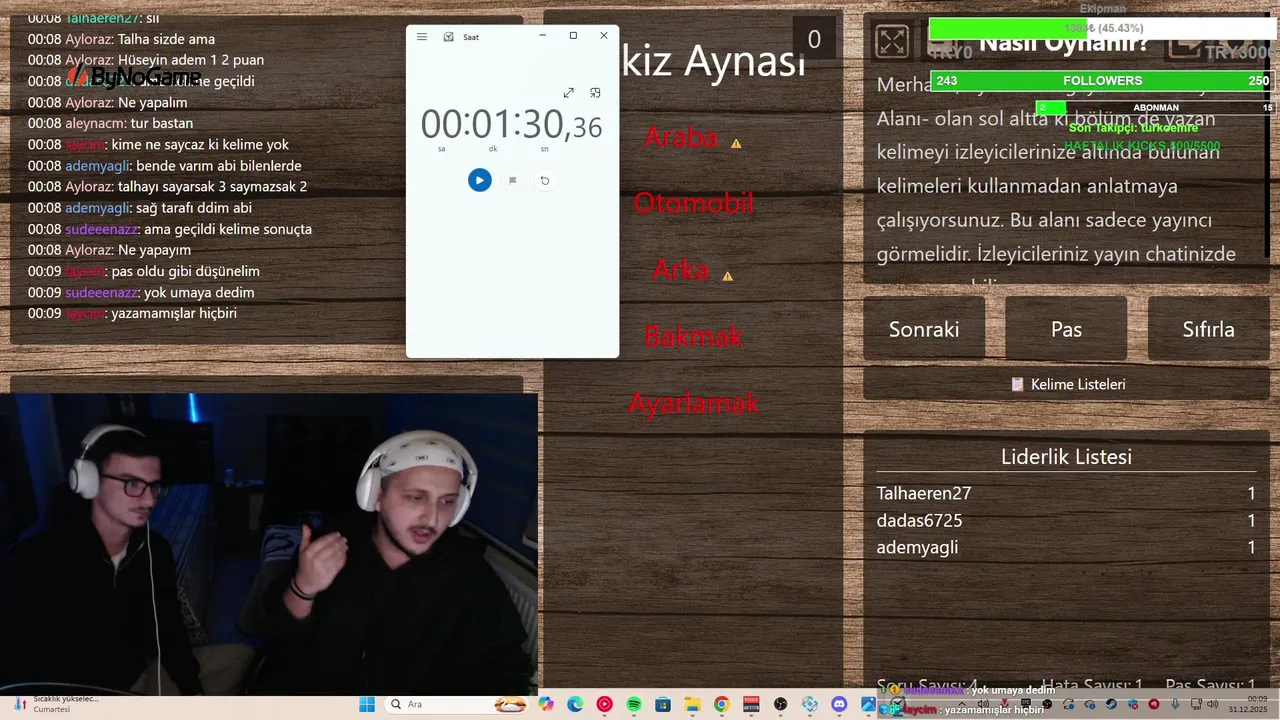This screenshot has height=720, width=1280.
Task: Click ademyagli in the leaderboard
Action: [917, 547]
